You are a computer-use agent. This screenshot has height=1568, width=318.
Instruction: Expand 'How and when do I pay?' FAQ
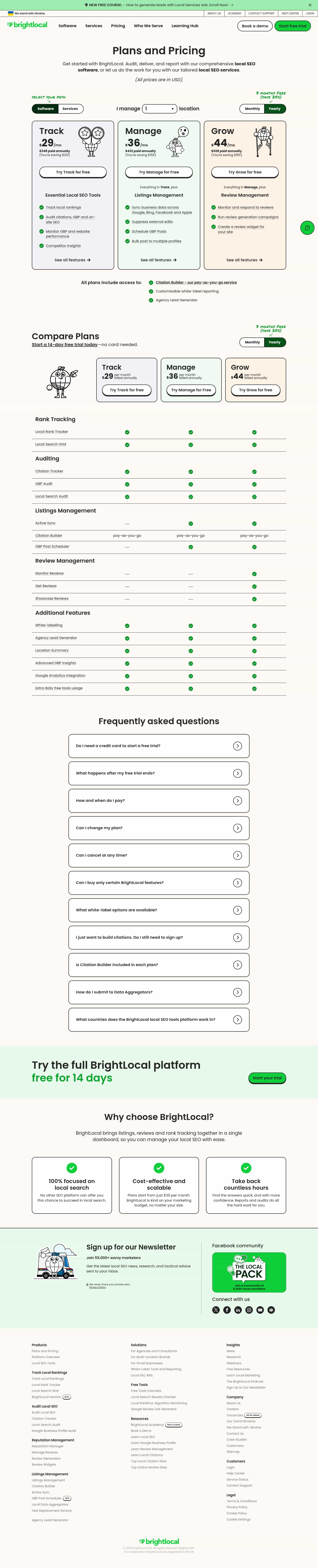(159, 800)
